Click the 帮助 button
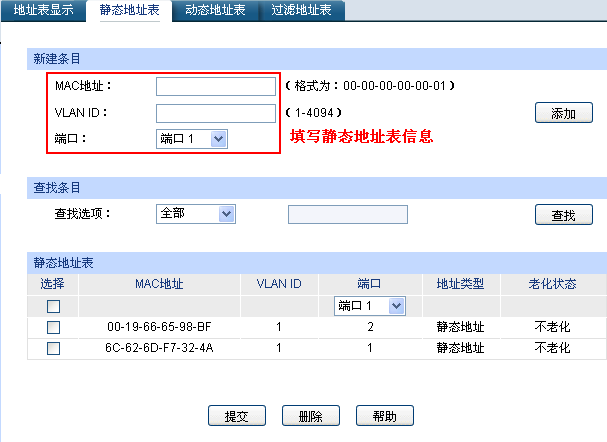Image resolution: width=607 pixels, height=442 pixels. 385,416
